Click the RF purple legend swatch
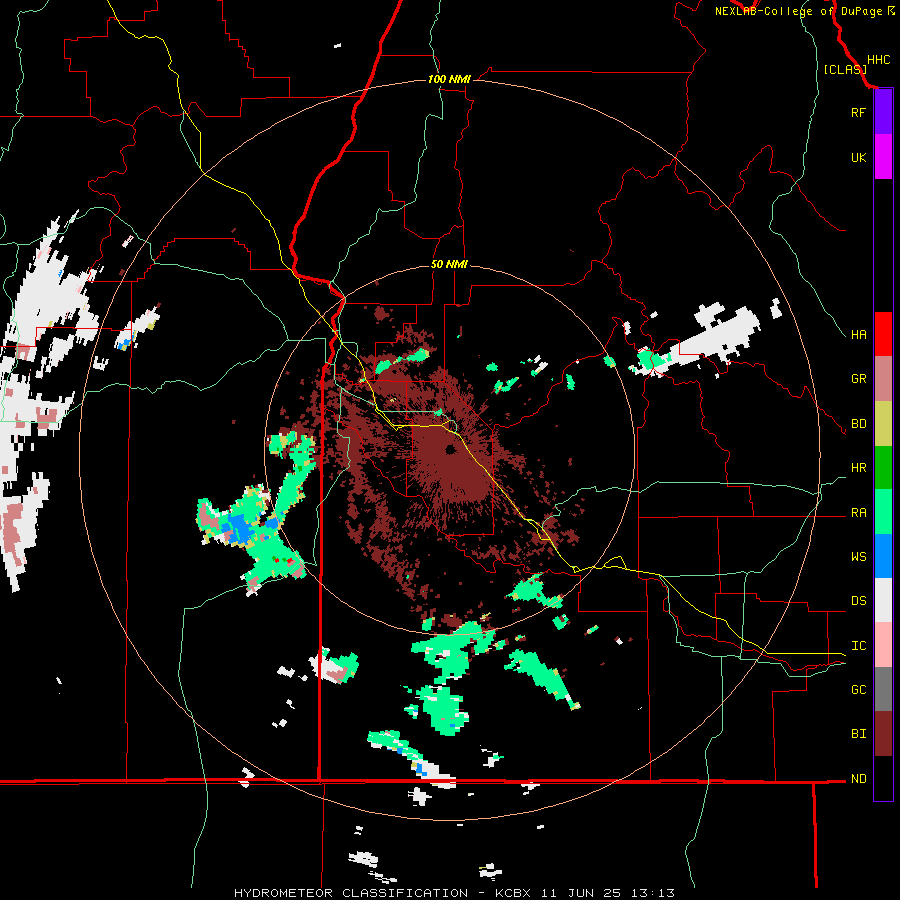Viewport: 900px width, 900px height. click(x=883, y=112)
